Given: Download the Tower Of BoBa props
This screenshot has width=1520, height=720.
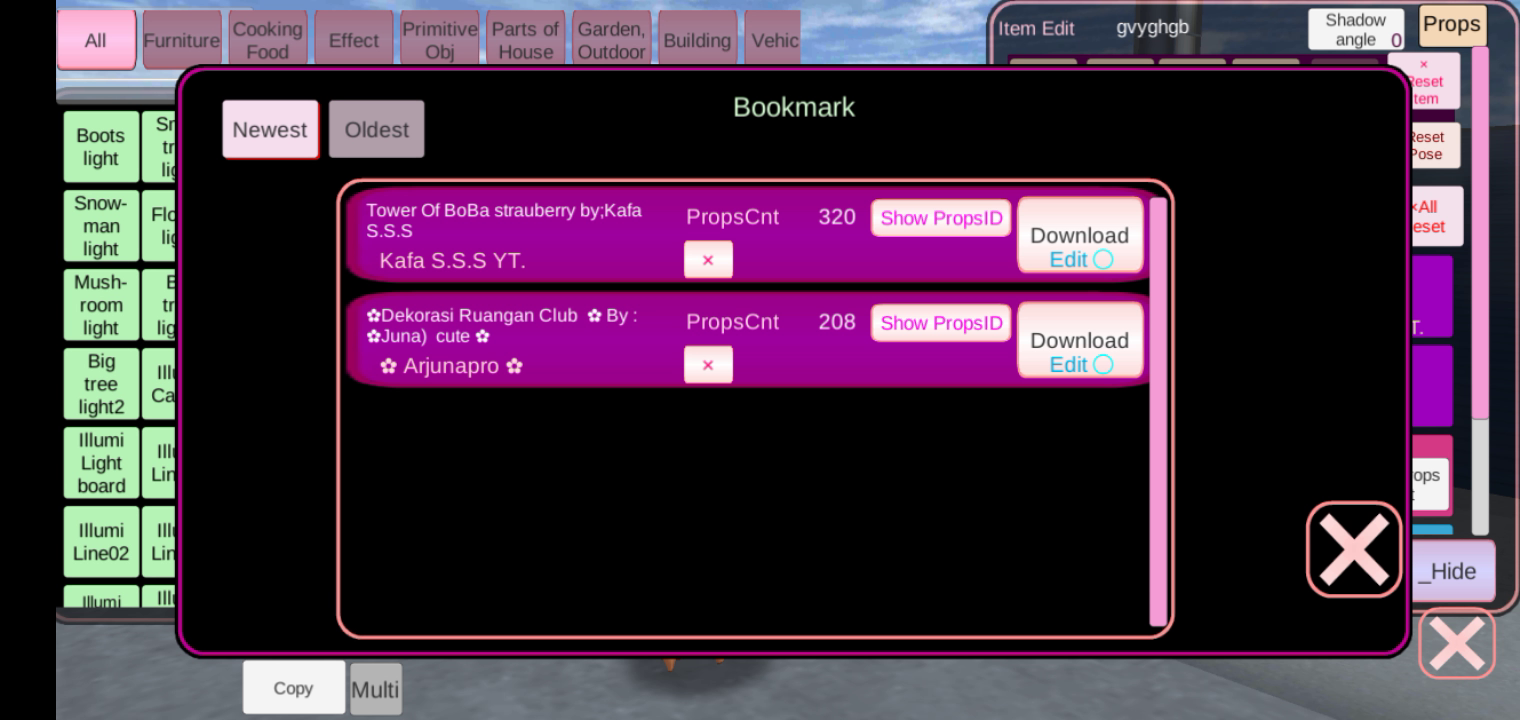Looking at the screenshot, I should pyautogui.click(x=1079, y=234).
